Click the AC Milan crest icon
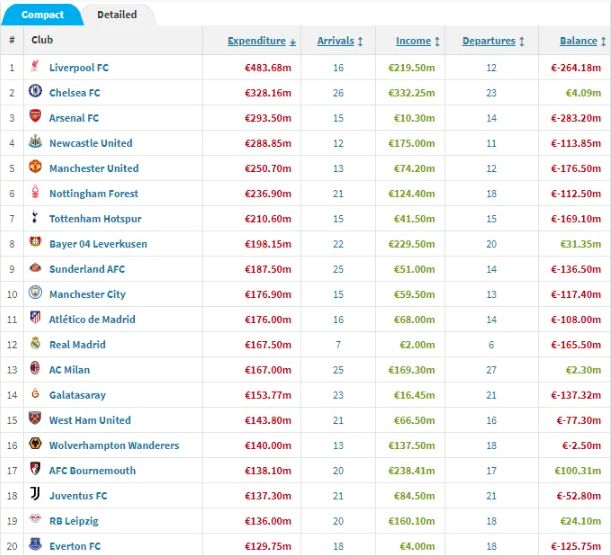The width and height of the screenshot is (611, 555). coord(35,368)
